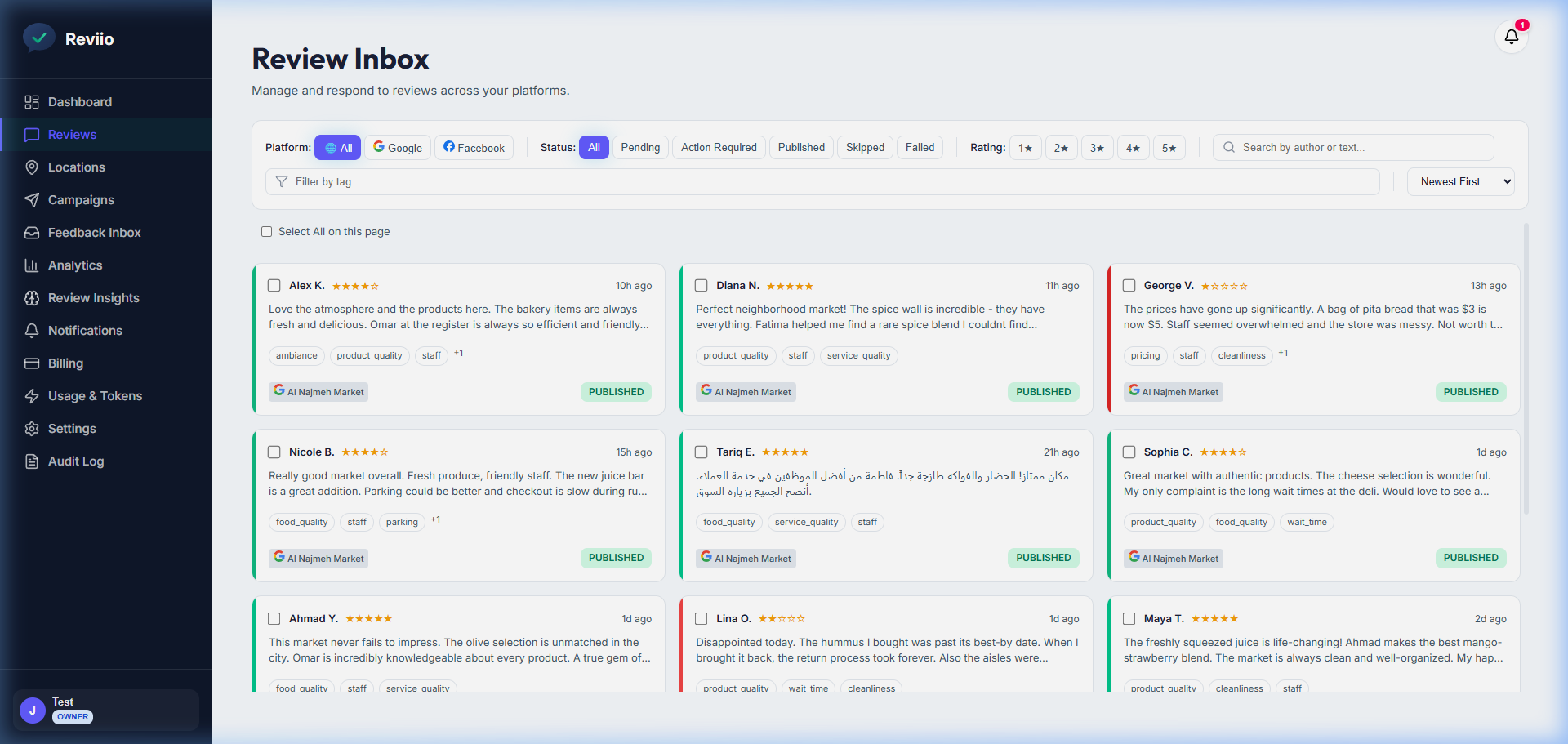Image resolution: width=1568 pixels, height=744 pixels.
Task: Select the platform All filter
Action: [x=338, y=148]
